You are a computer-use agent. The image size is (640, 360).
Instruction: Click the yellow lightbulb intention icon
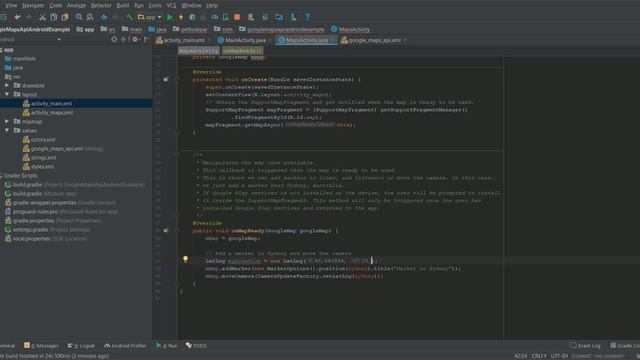point(185,259)
